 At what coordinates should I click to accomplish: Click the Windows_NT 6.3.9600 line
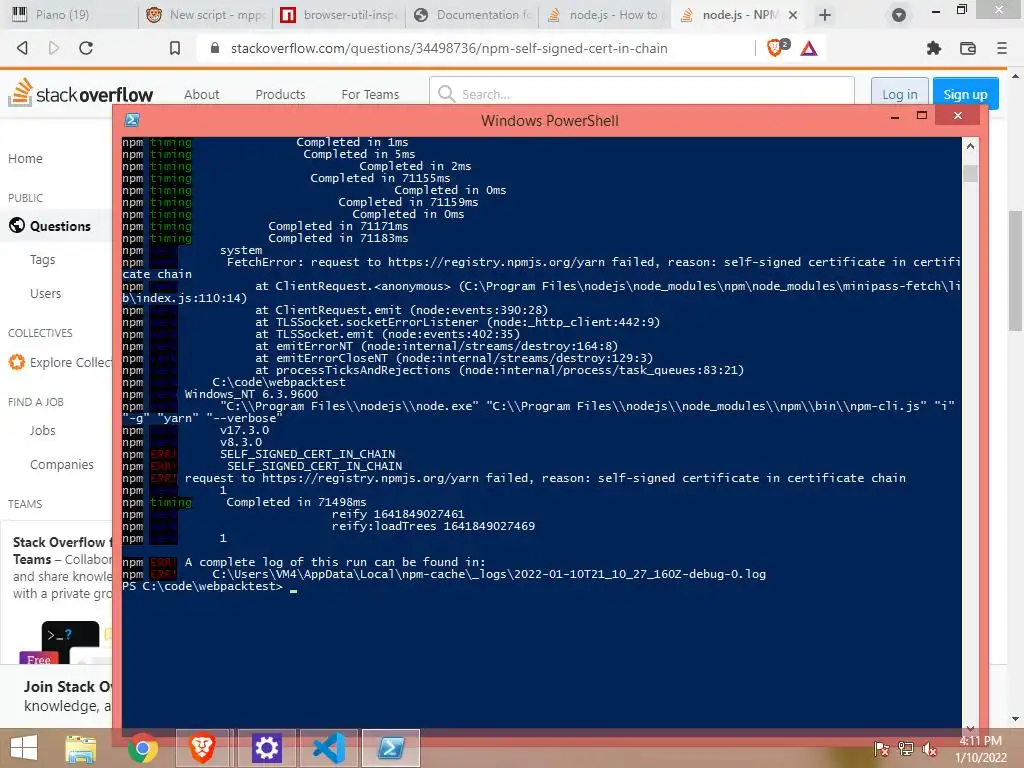[251, 394]
